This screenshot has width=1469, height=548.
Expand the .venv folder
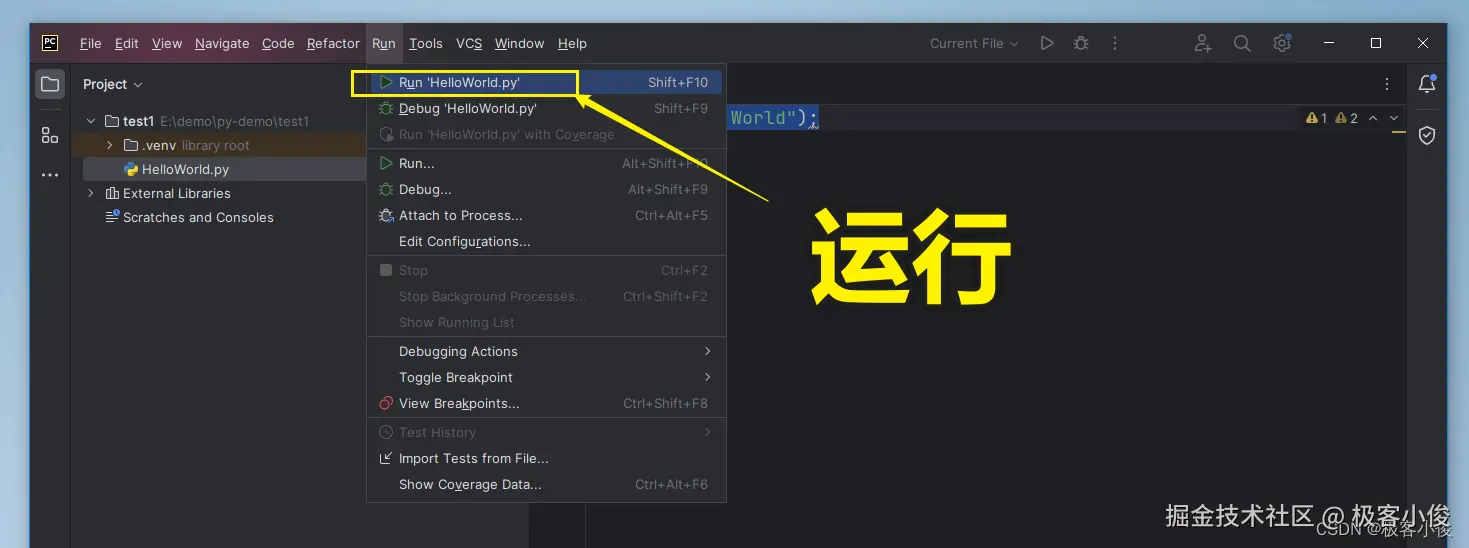click(x=110, y=145)
